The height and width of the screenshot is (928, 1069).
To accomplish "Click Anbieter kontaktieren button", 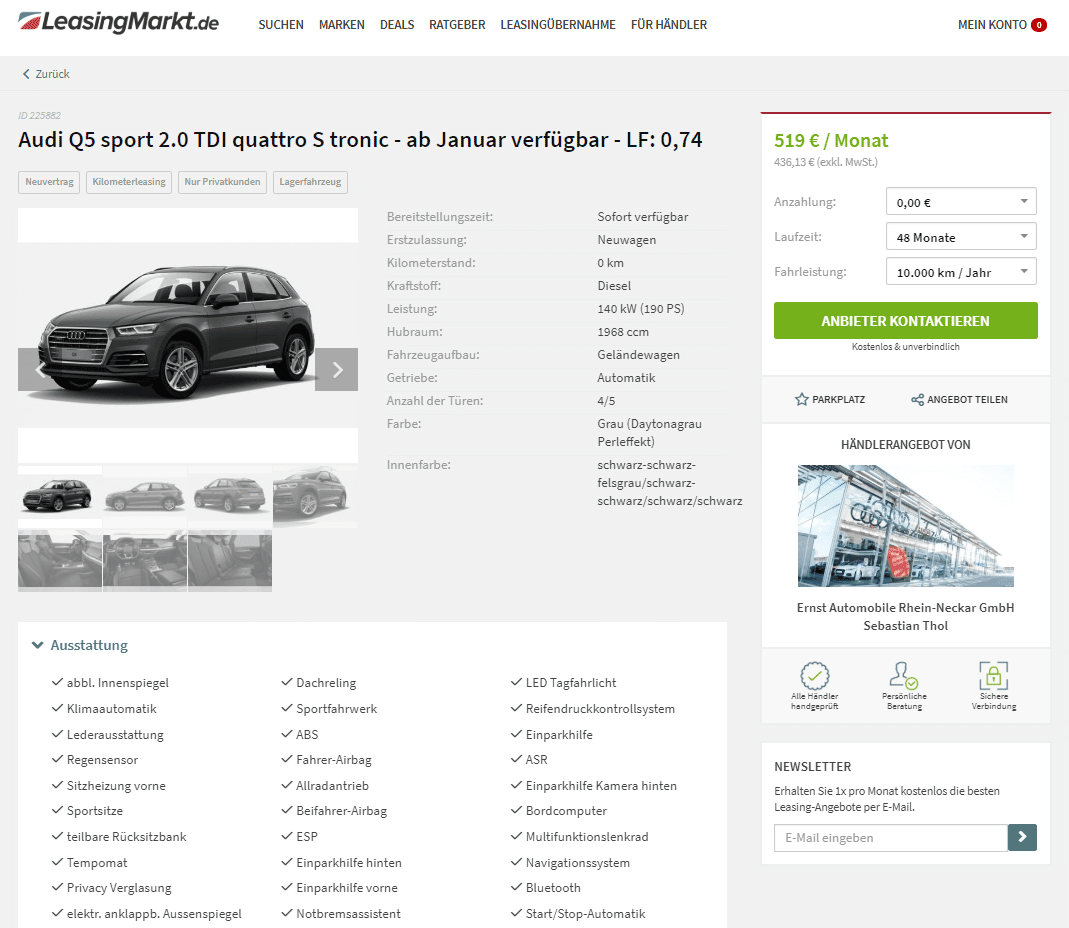I will (x=905, y=320).
